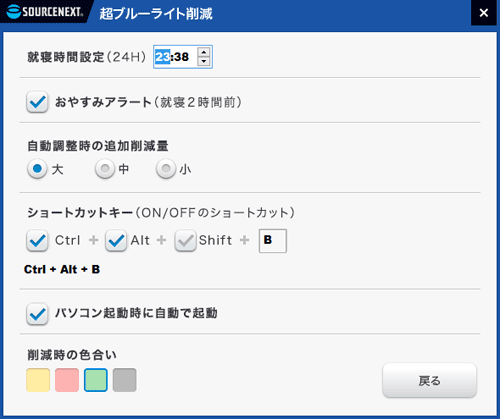The image size is (500, 419).
Task: Click the shortcut key letter box B
Action: (273, 241)
